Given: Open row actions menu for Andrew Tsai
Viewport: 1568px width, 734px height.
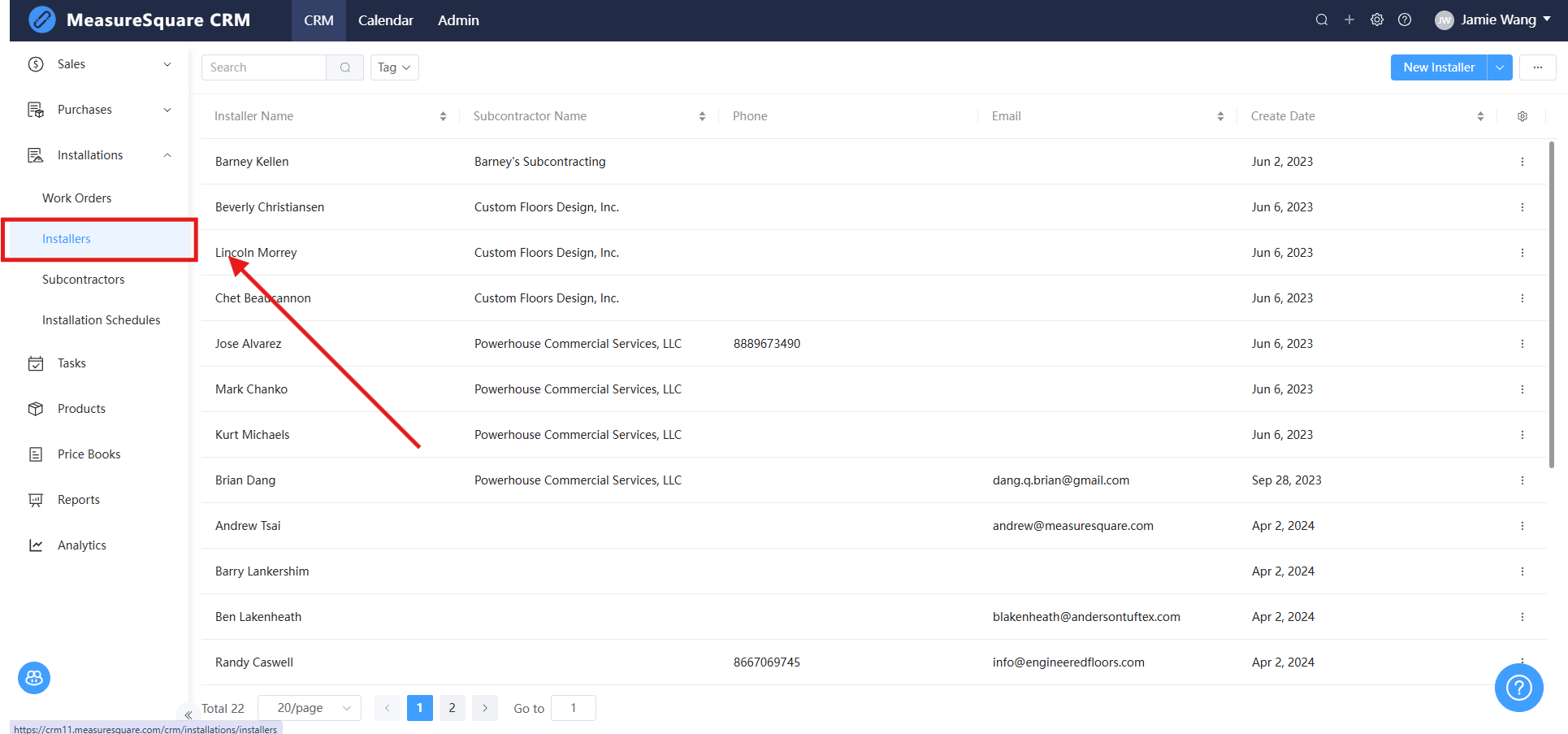Looking at the screenshot, I should click(1523, 526).
